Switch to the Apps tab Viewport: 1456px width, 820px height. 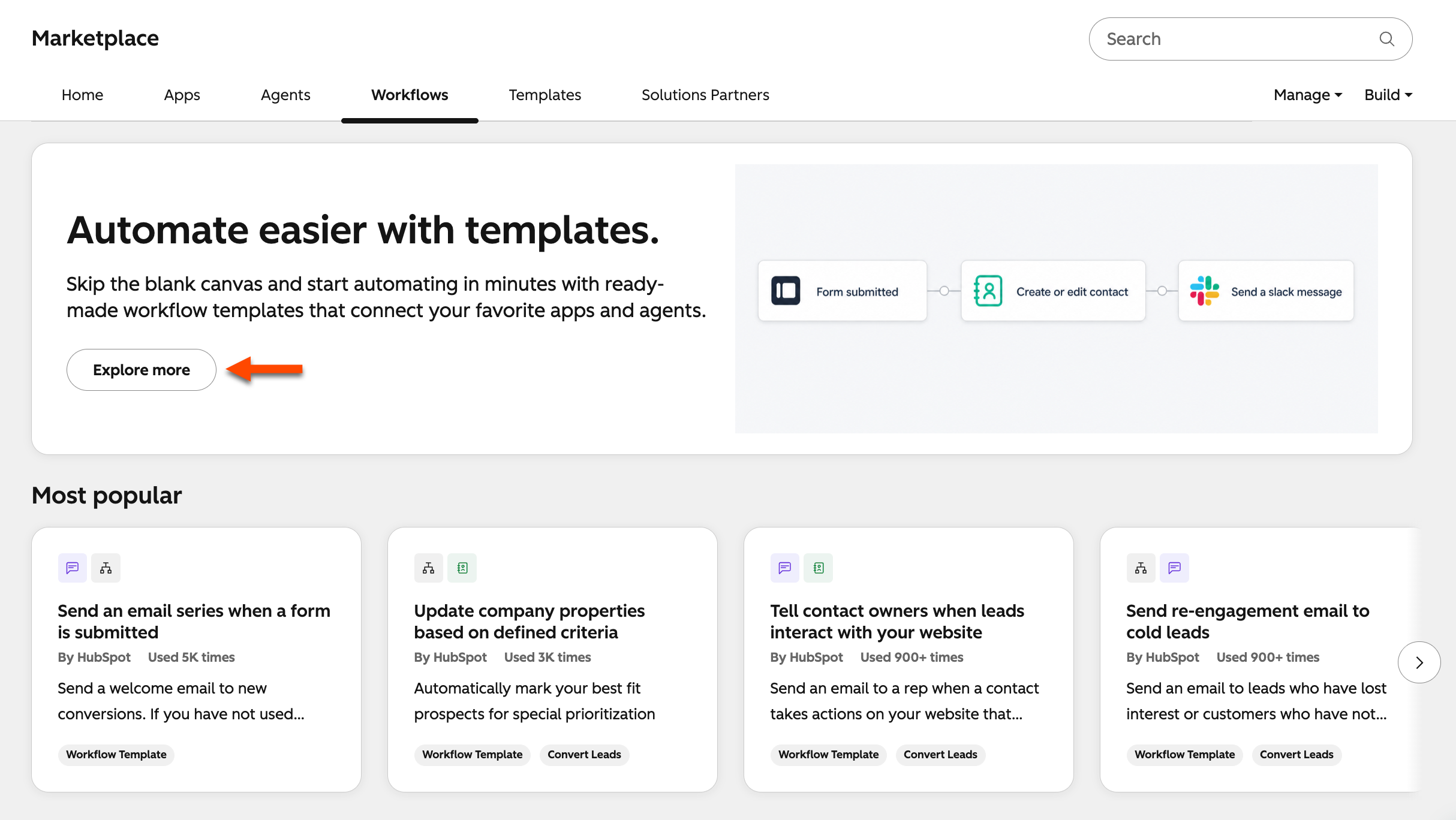(x=182, y=95)
